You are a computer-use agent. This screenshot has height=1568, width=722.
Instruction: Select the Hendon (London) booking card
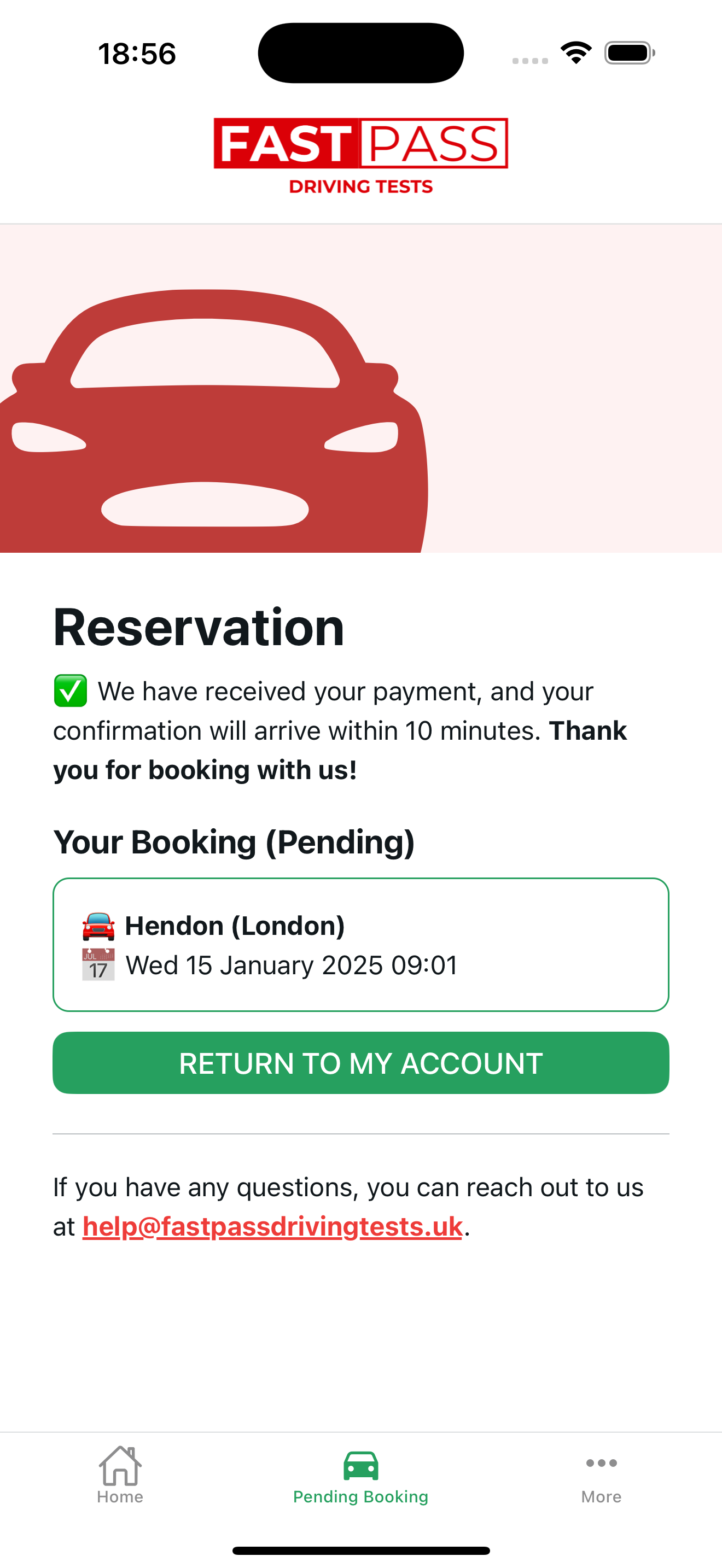(x=361, y=945)
